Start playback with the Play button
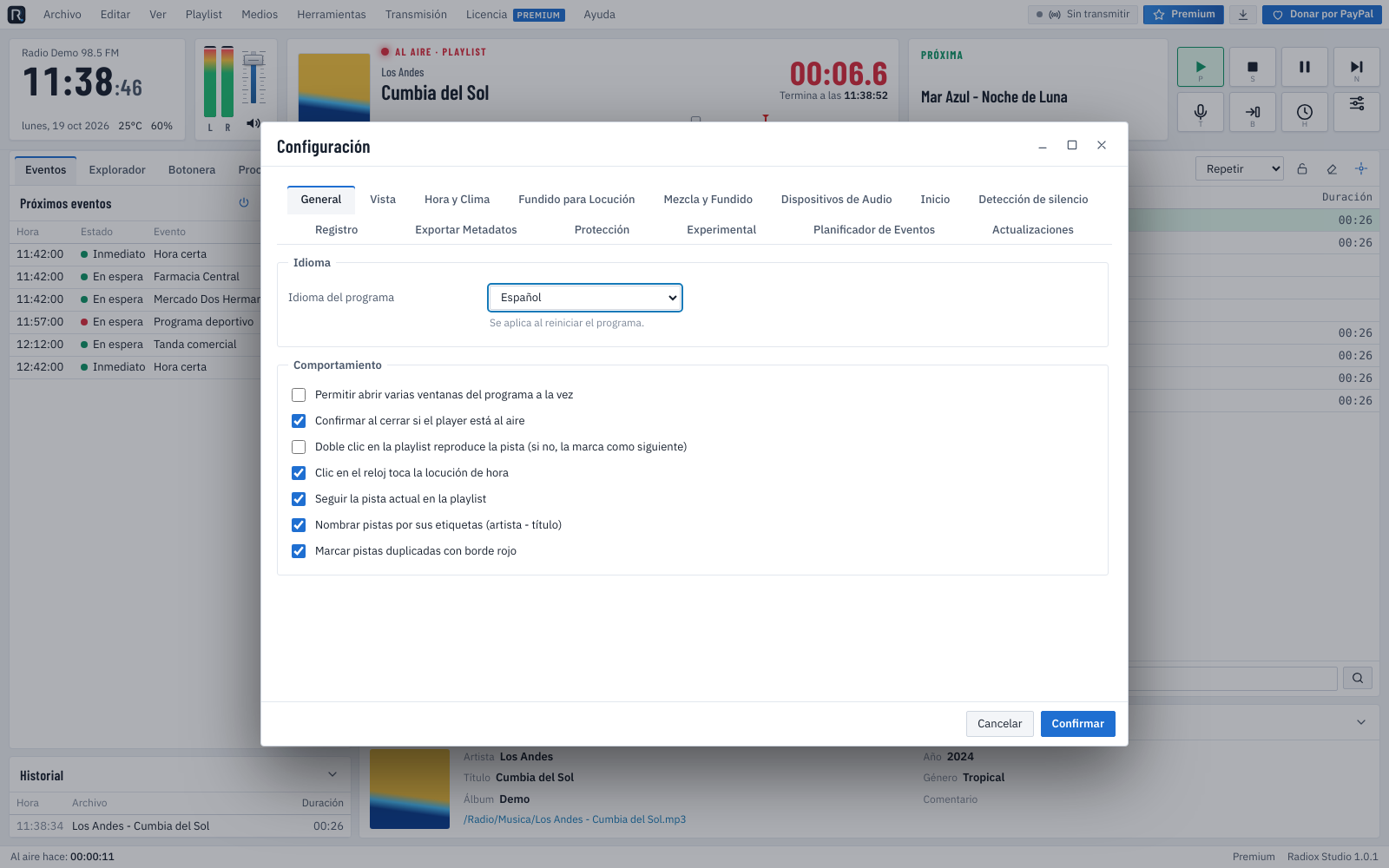 pos(1201,67)
